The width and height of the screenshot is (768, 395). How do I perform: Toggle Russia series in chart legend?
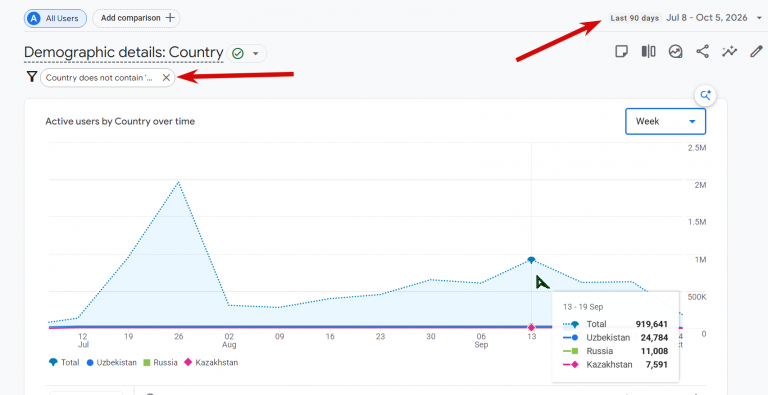160,363
